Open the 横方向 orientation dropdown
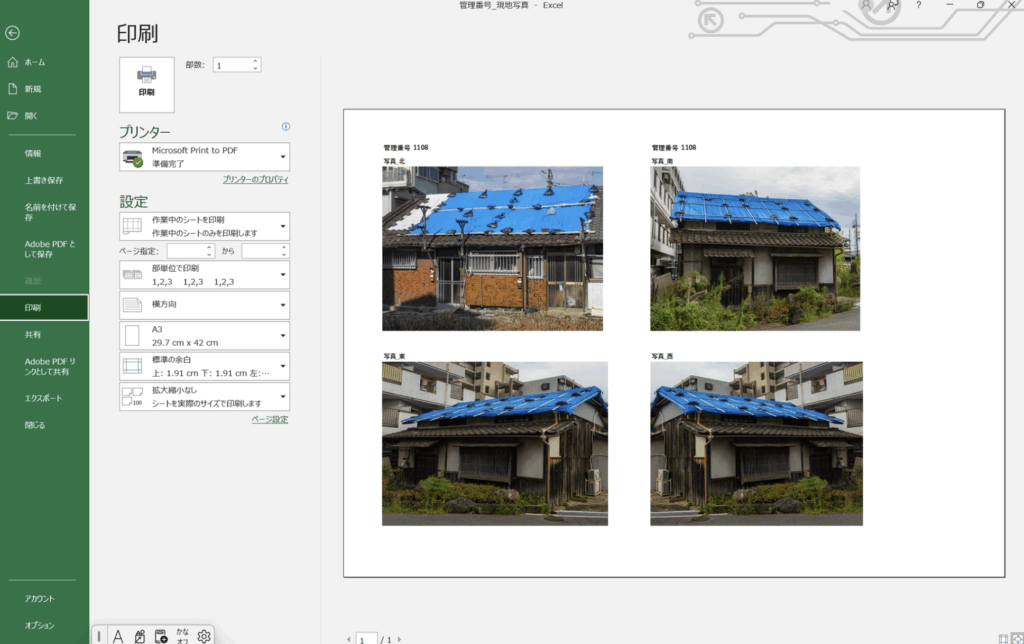This screenshot has height=644, width=1024. (204, 304)
